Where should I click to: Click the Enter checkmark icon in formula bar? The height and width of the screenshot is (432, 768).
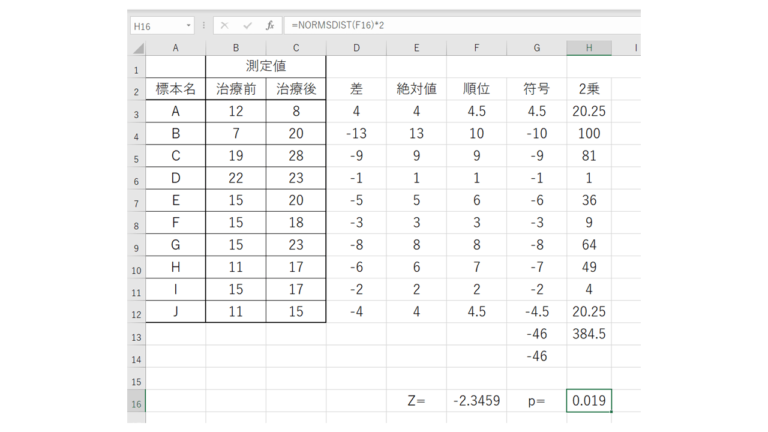247,25
